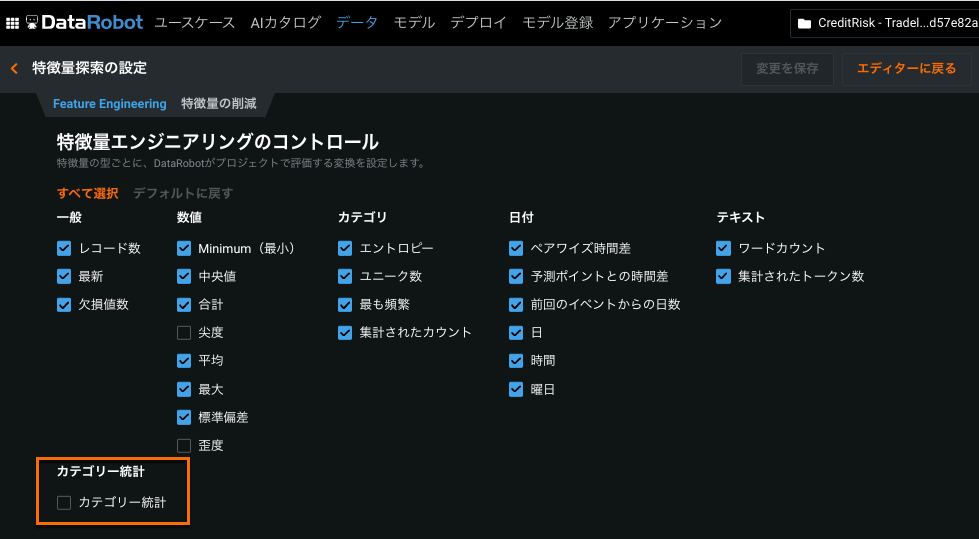
Task: Enable the カテゴリー統計 checkbox
Action: coord(64,503)
